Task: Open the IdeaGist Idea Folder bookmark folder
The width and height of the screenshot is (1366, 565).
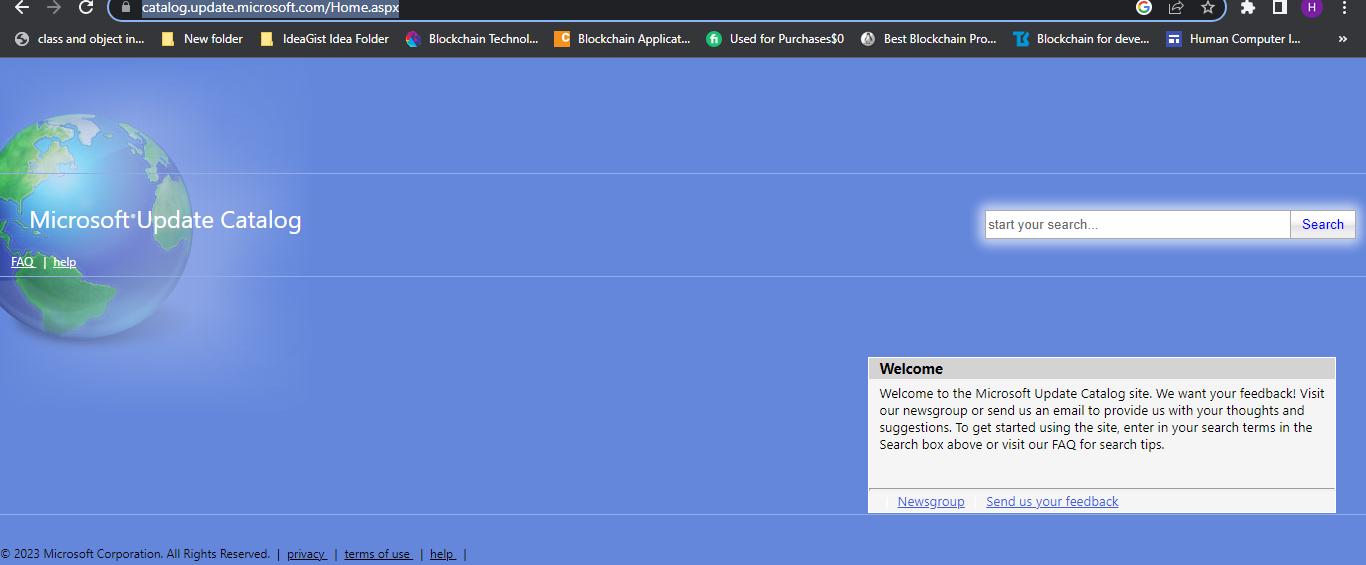Action: [x=324, y=39]
